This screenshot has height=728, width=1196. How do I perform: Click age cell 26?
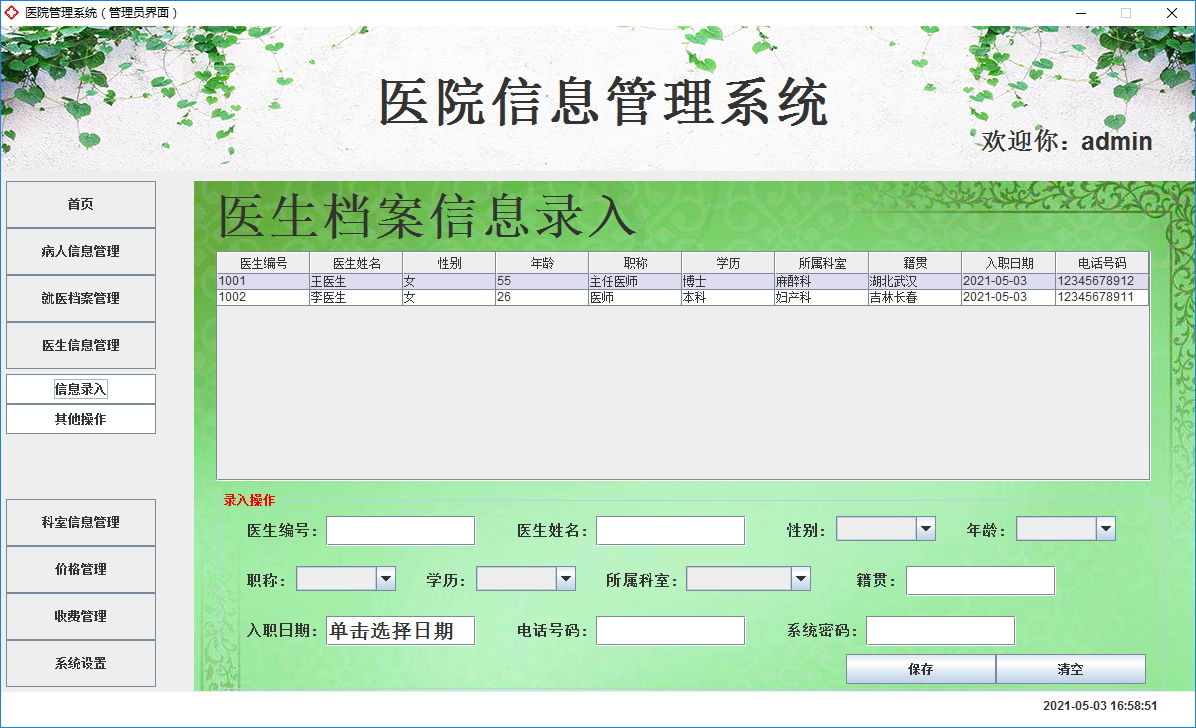point(542,298)
